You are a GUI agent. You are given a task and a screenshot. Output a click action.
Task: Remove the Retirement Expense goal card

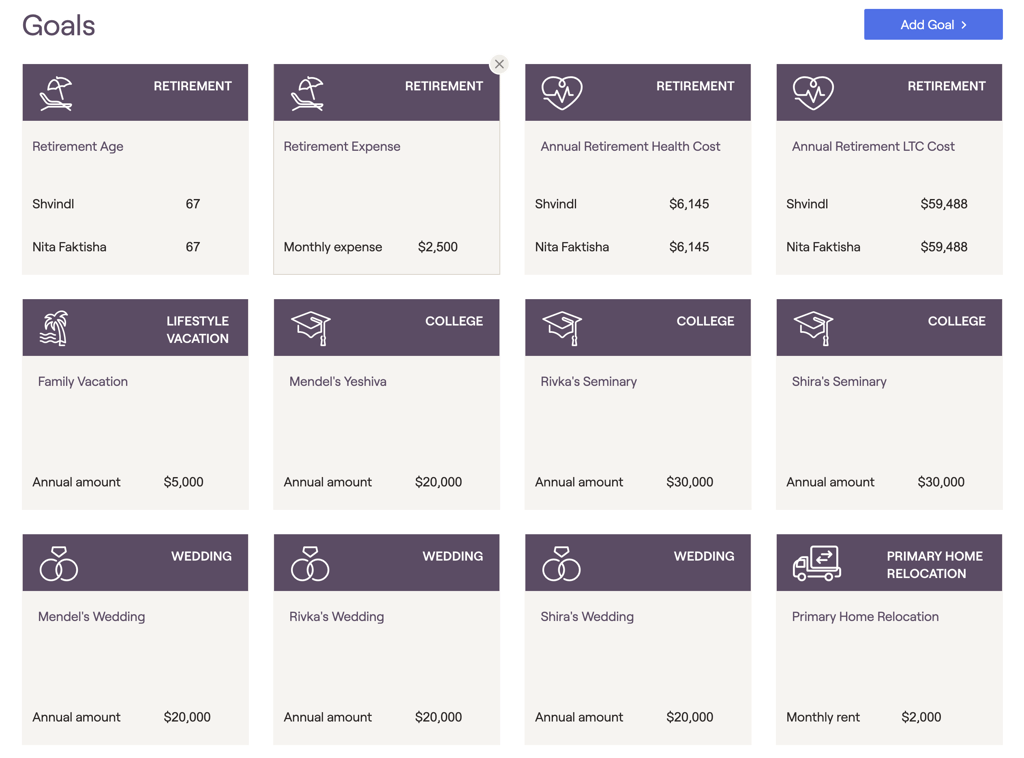pos(499,64)
